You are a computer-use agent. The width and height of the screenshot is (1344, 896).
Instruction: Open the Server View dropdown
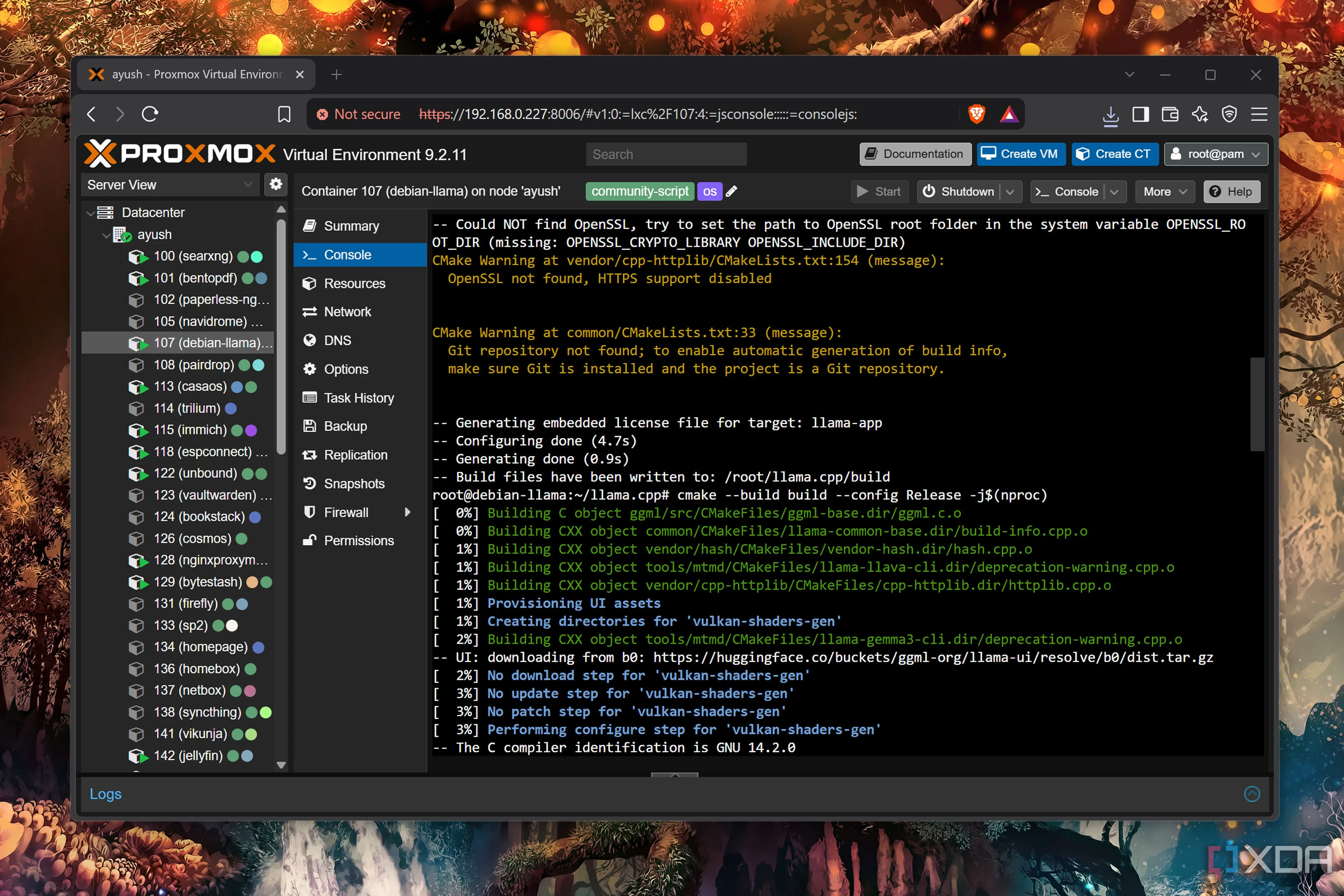[x=170, y=184]
